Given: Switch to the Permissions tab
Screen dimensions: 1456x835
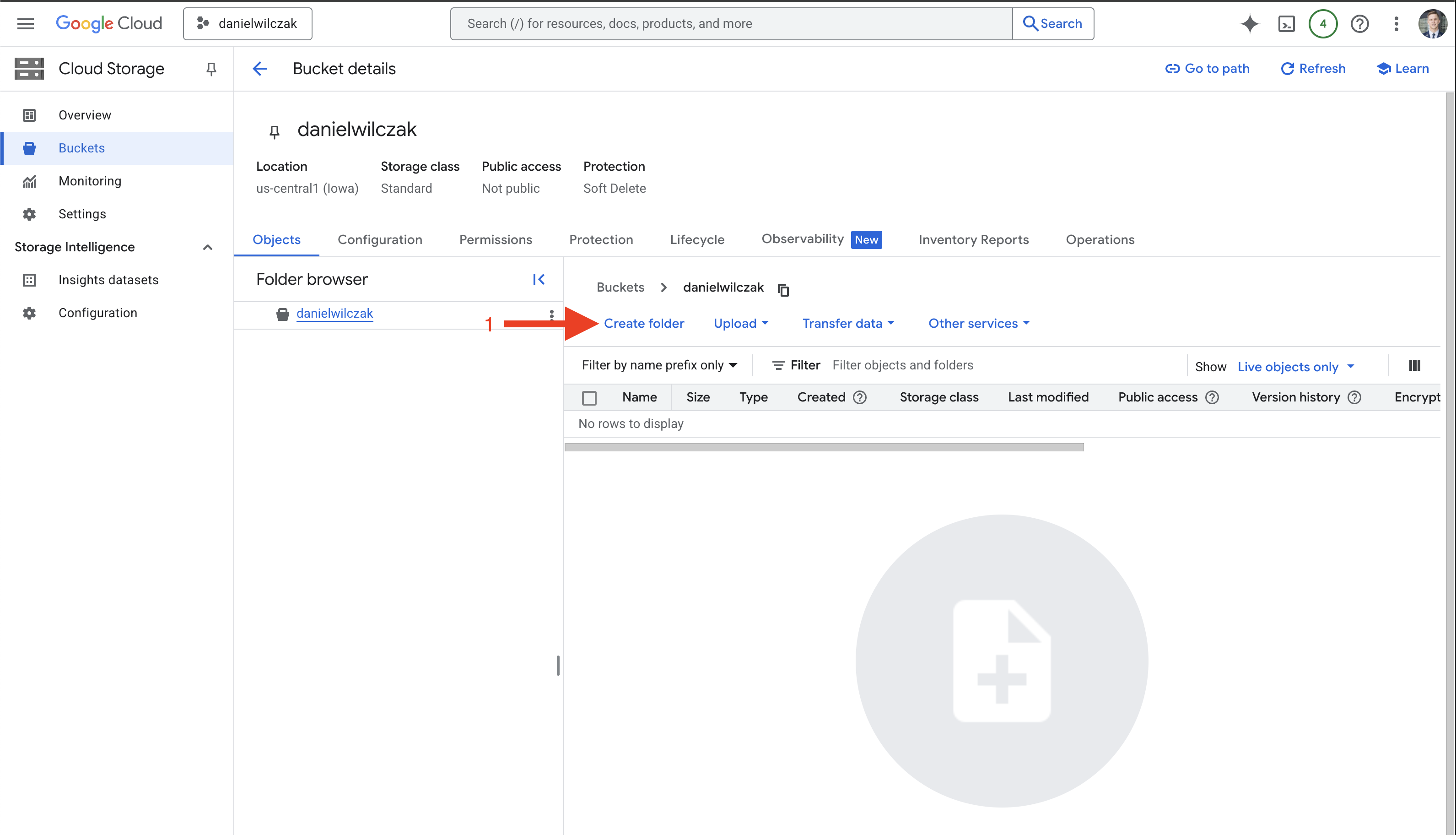Looking at the screenshot, I should tap(496, 240).
